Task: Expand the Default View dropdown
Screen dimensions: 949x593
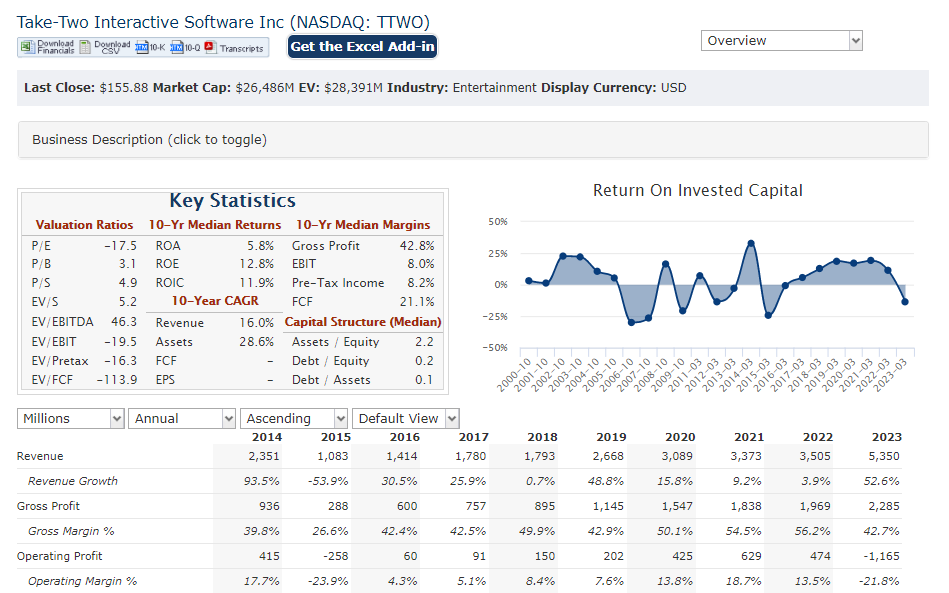Action: point(406,419)
